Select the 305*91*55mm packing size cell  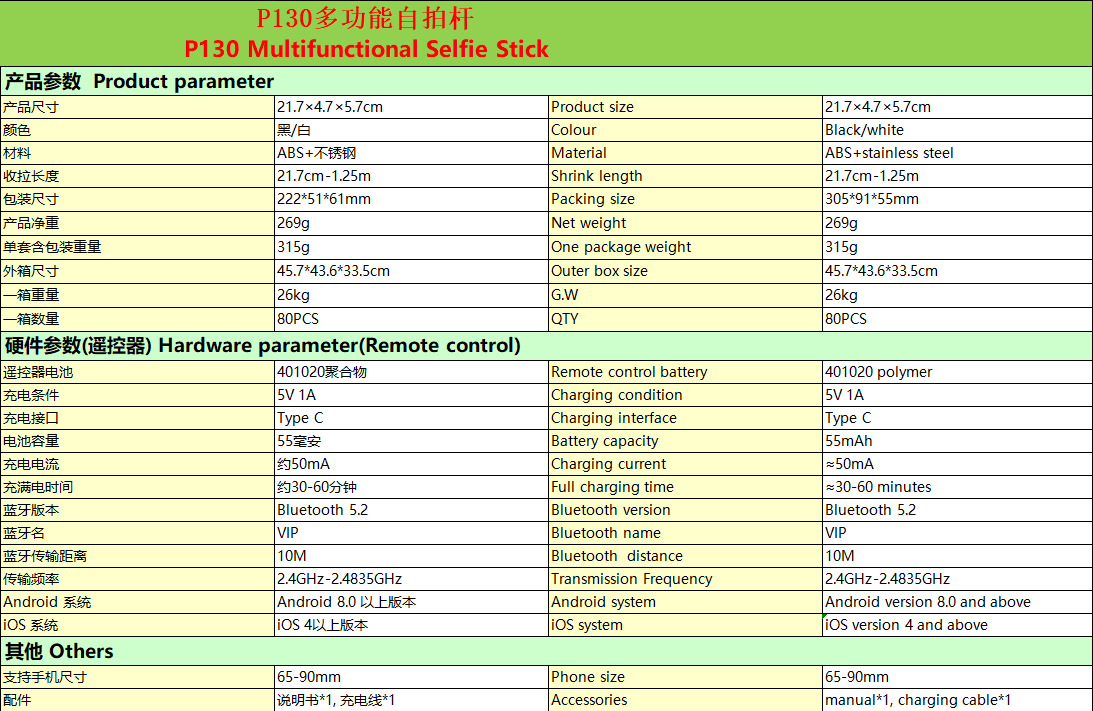point(957,199)
